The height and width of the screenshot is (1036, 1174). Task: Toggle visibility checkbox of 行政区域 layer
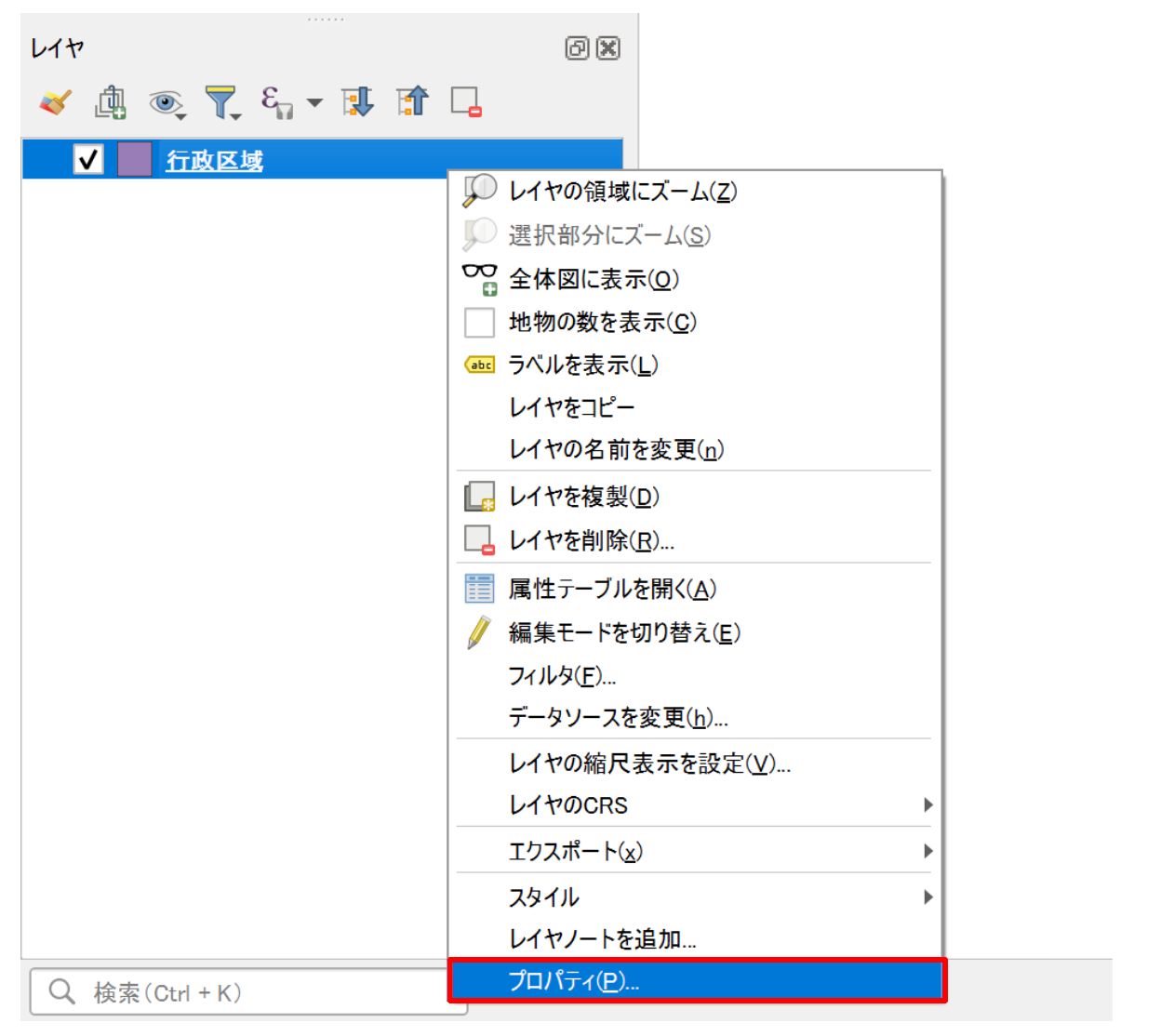point(88,160)
